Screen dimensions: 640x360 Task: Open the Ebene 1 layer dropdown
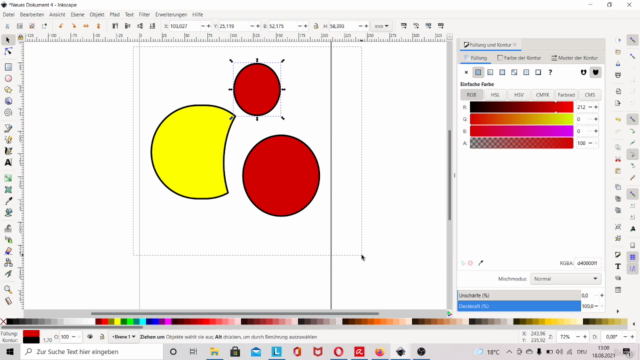pos(124,337)
